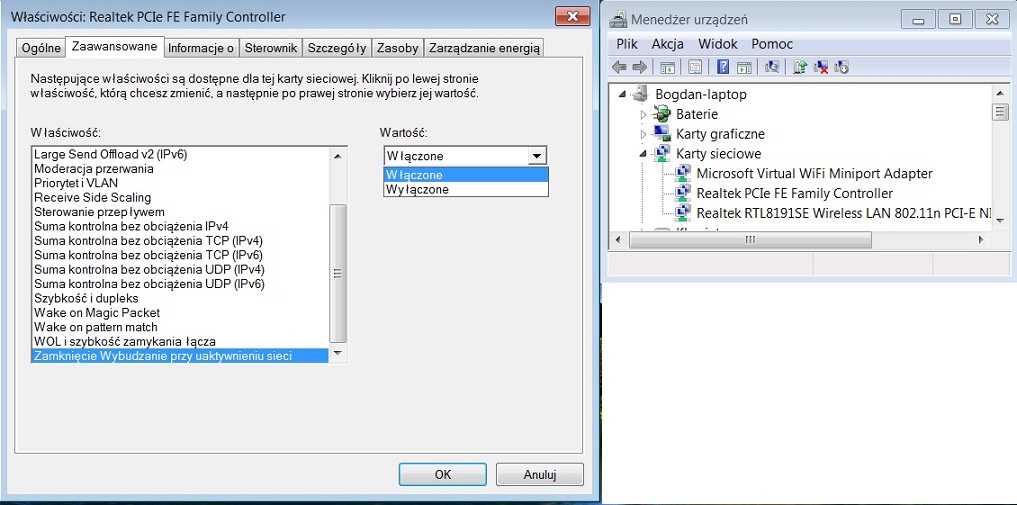Collapse the Bogdan-laptop root node
This screenshot has height=505, width=1017.
(x=623, y=95)
